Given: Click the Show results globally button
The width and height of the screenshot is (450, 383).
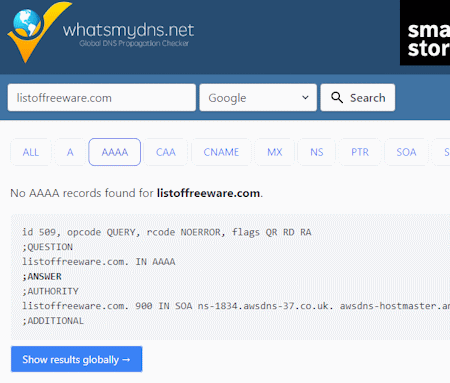Looking at the screenshot, I should 77,359.
